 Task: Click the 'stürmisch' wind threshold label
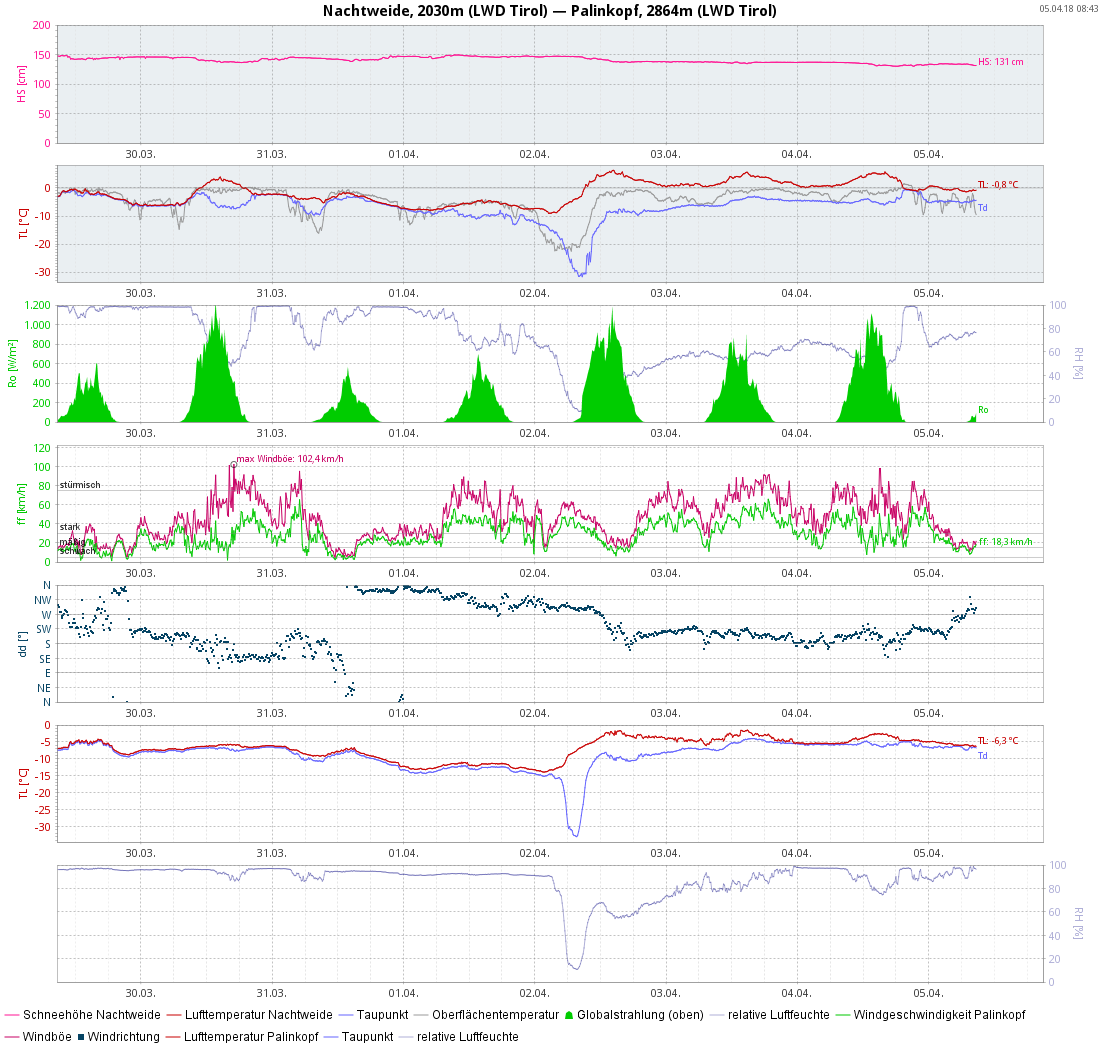coord(80,485)
